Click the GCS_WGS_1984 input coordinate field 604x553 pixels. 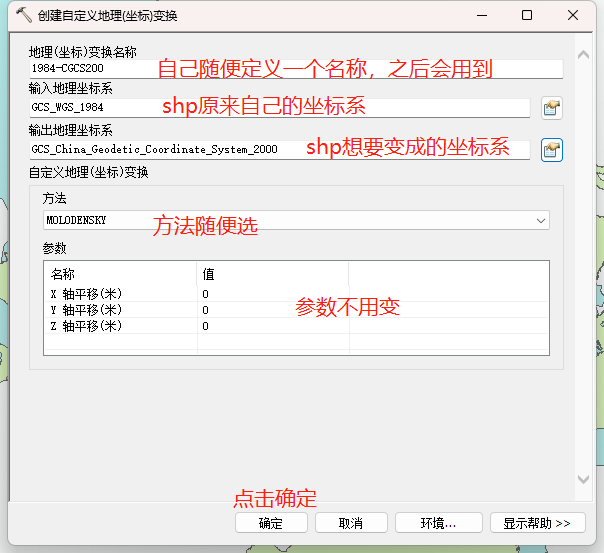[x=280, y=107]
